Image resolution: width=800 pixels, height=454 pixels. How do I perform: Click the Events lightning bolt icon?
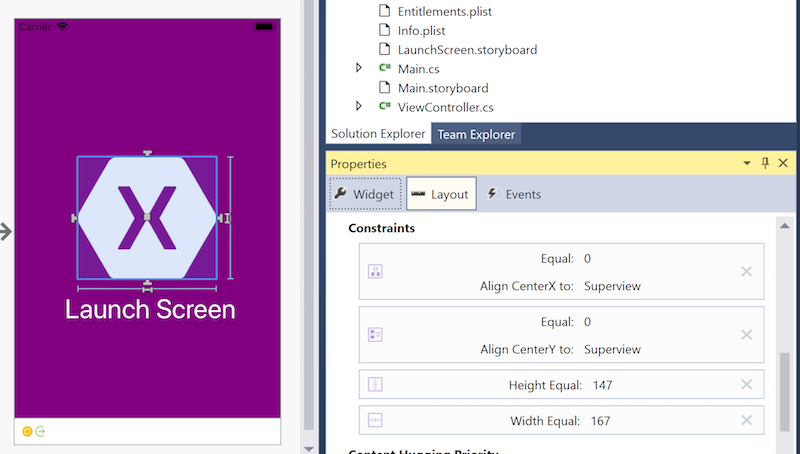tap(492, 193)
